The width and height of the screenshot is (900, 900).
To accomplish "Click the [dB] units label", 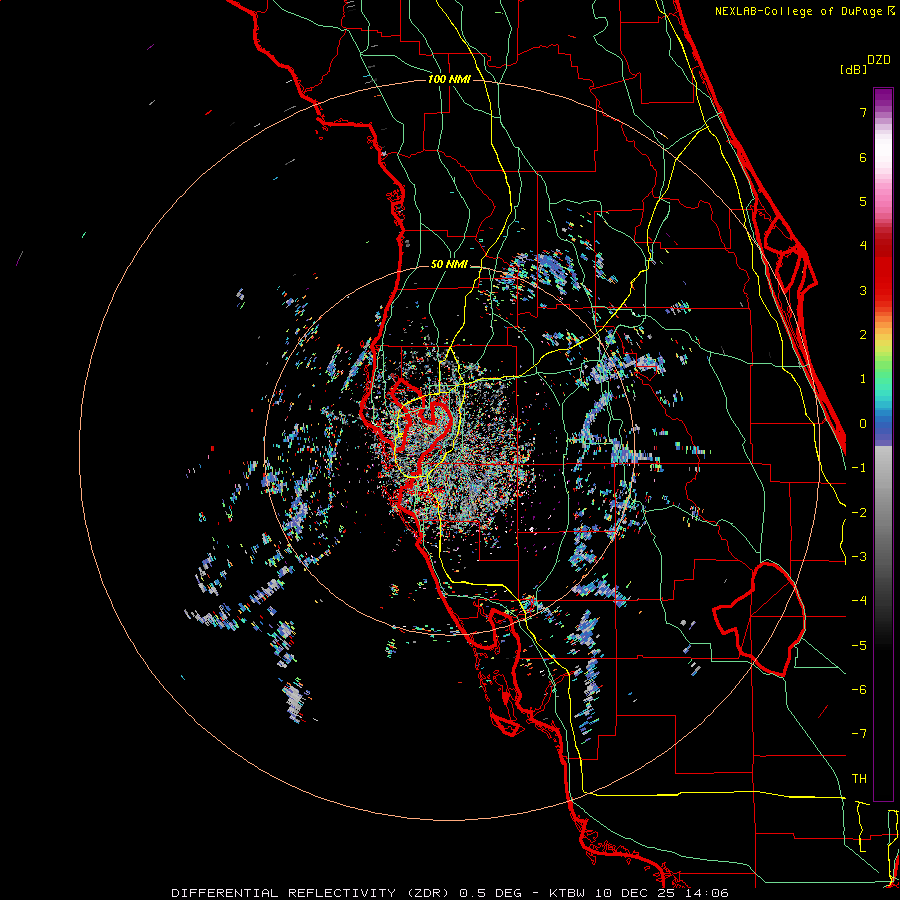I will click(854, 70).
